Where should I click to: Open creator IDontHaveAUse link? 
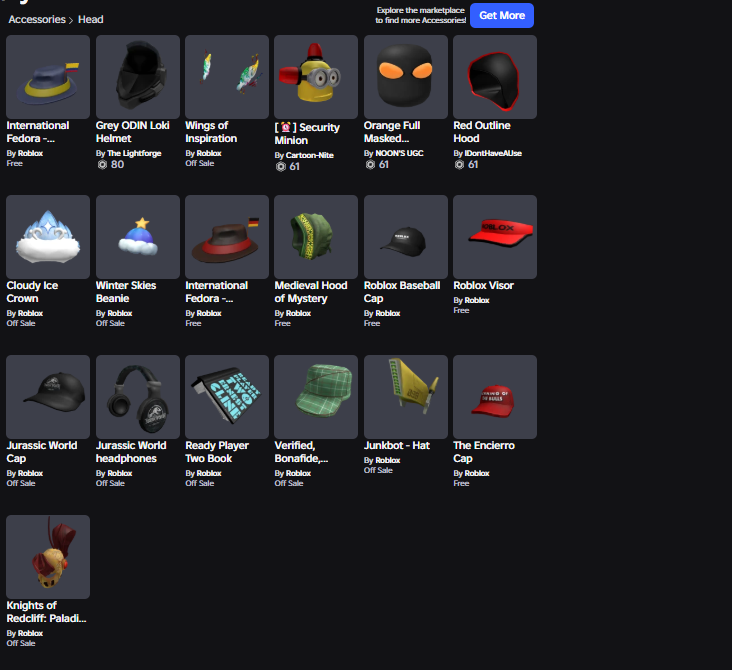493,153
